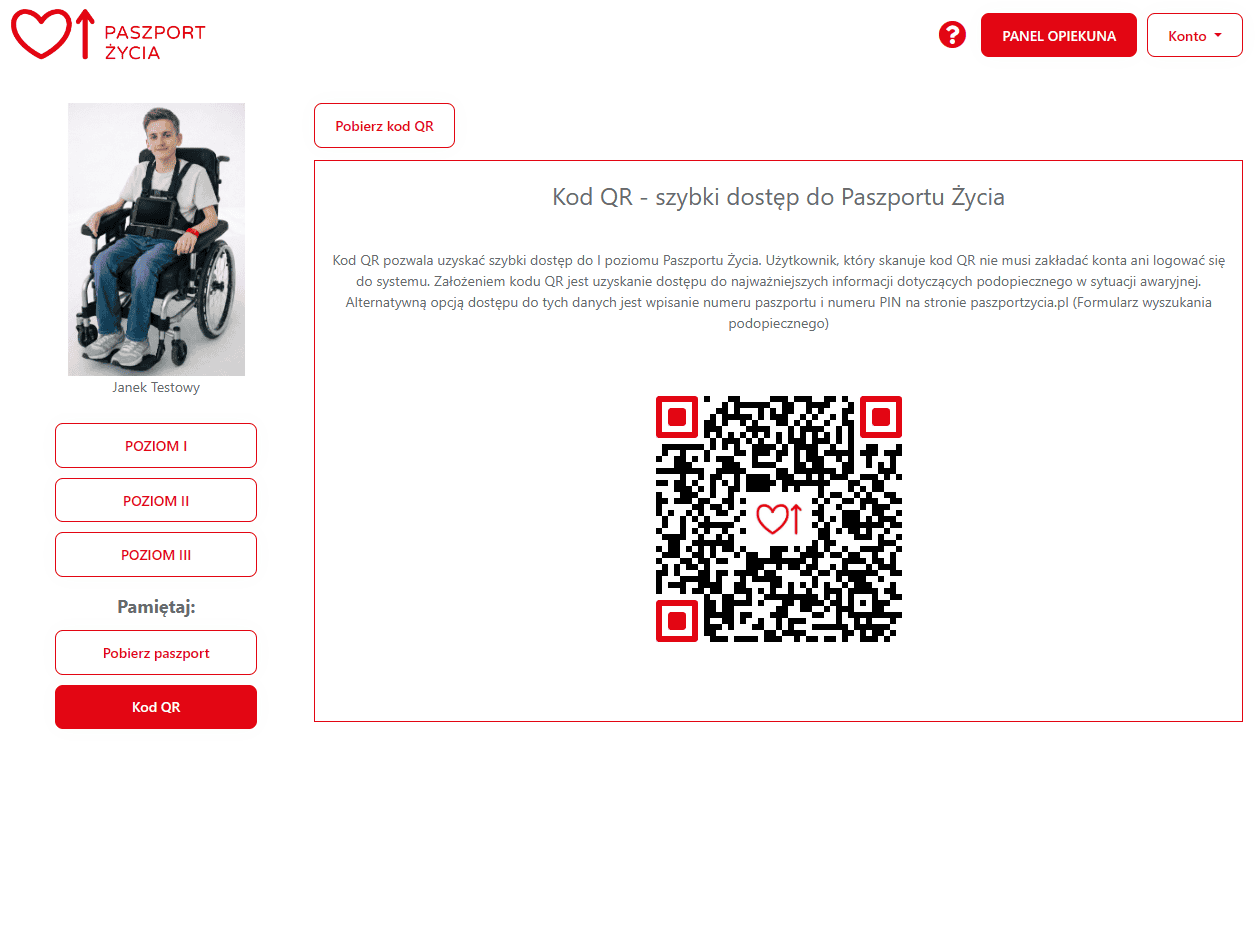Select the active Kod QR sidebar item
This screenshot has height=935, width=1260.
[156, 707]
